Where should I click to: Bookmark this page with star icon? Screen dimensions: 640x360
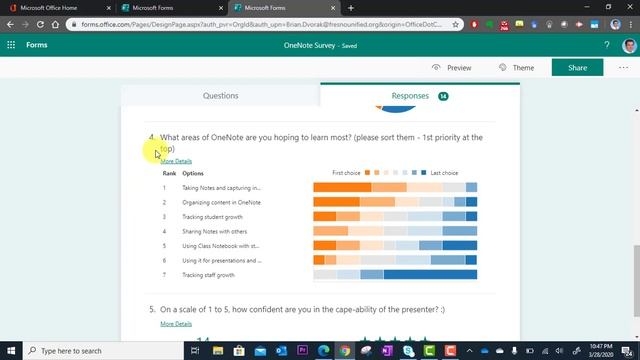[455, 24]
